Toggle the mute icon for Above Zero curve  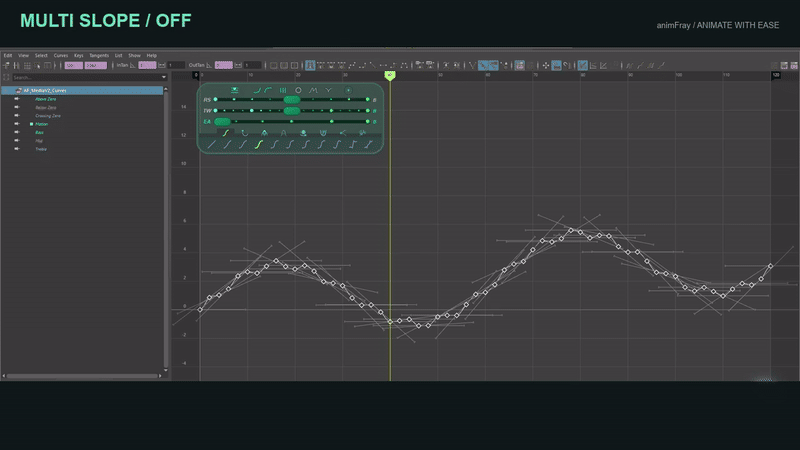click(17, 99)
